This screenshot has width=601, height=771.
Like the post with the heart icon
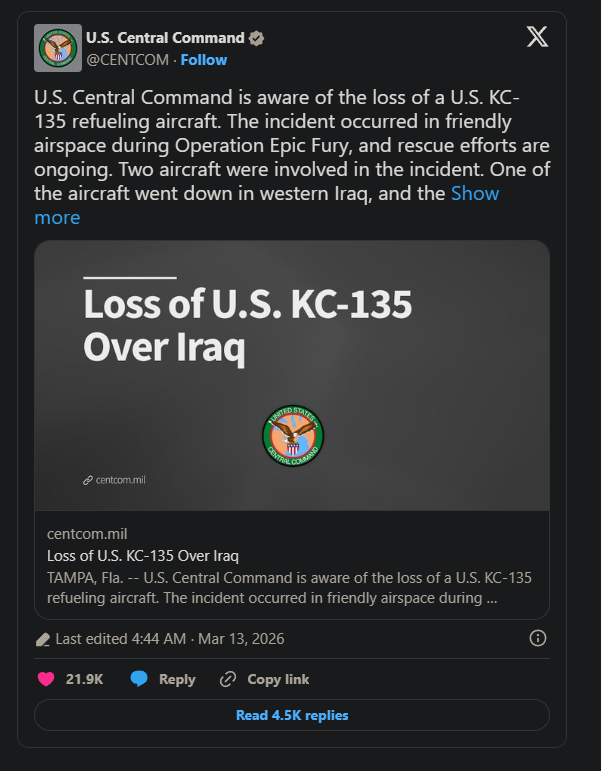(44, 679)
